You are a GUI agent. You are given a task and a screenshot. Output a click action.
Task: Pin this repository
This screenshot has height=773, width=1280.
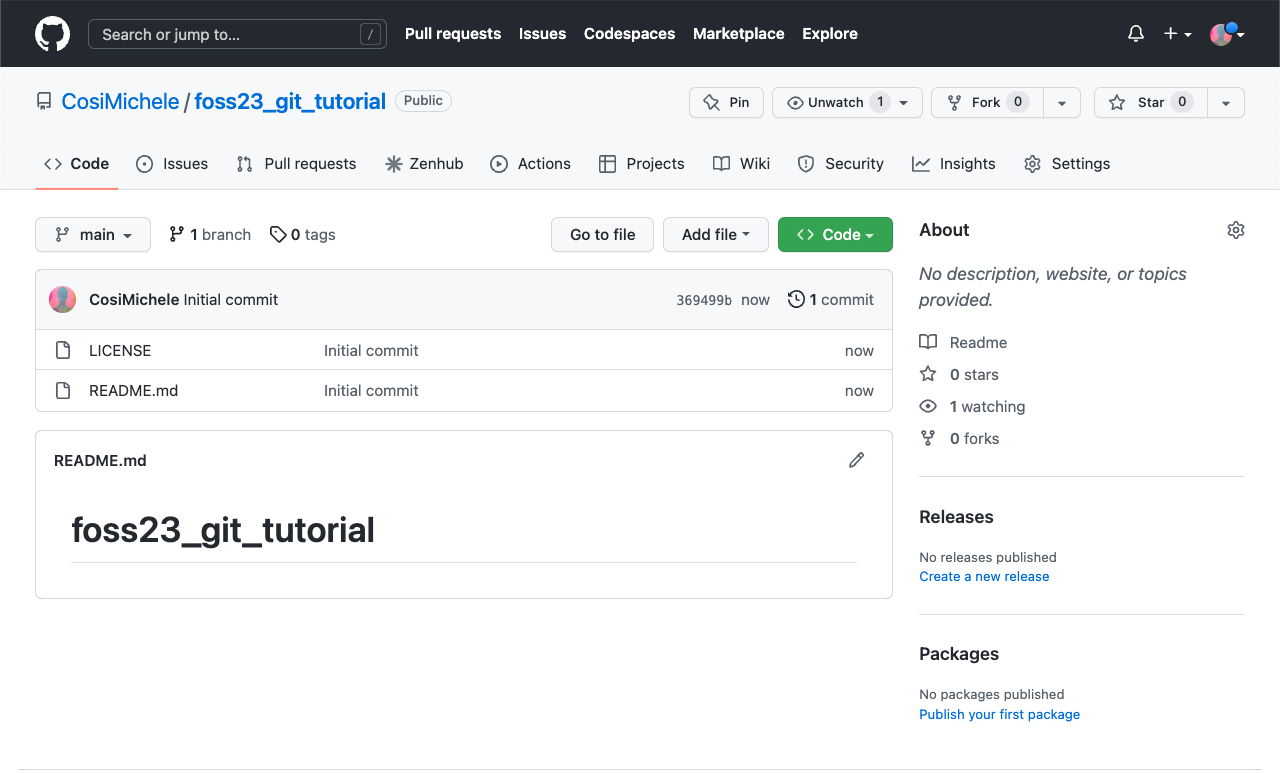tap(727, 103)
